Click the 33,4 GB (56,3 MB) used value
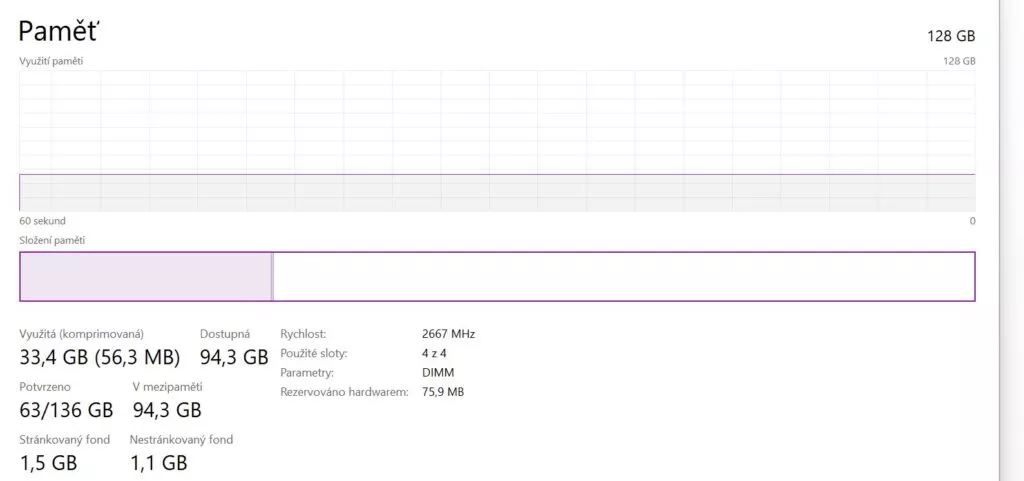The height and width of the screenshot is (481, 1024). pos(100,357)
